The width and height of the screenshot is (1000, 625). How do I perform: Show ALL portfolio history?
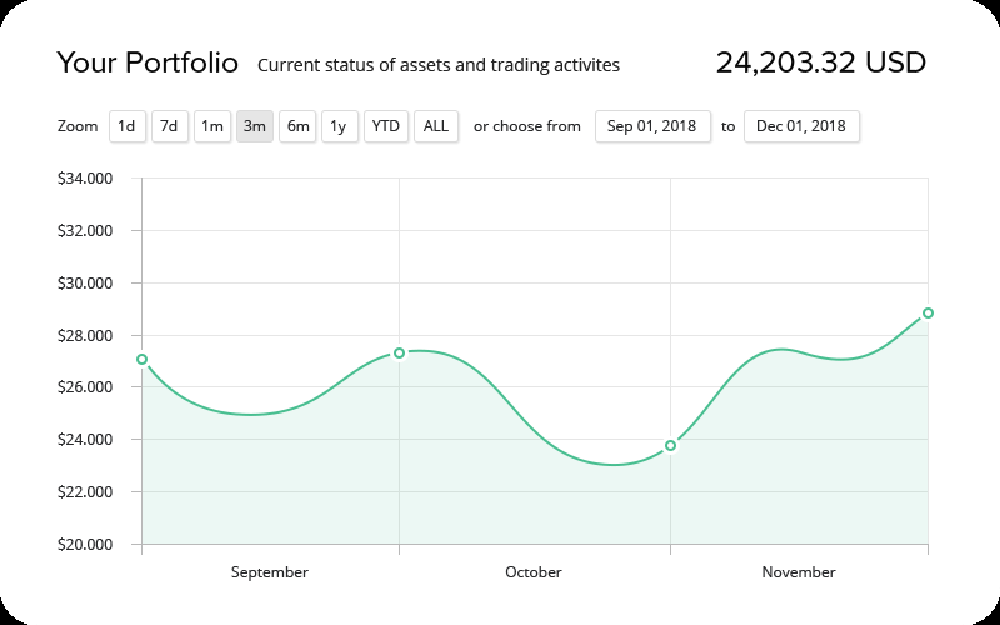tap(436, 126)
